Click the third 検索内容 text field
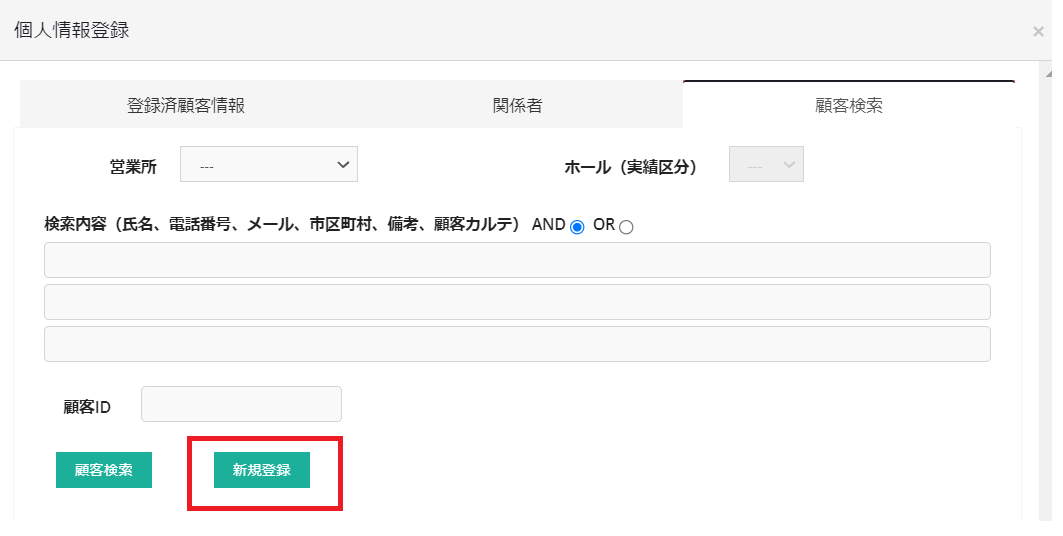 (517, 344)
